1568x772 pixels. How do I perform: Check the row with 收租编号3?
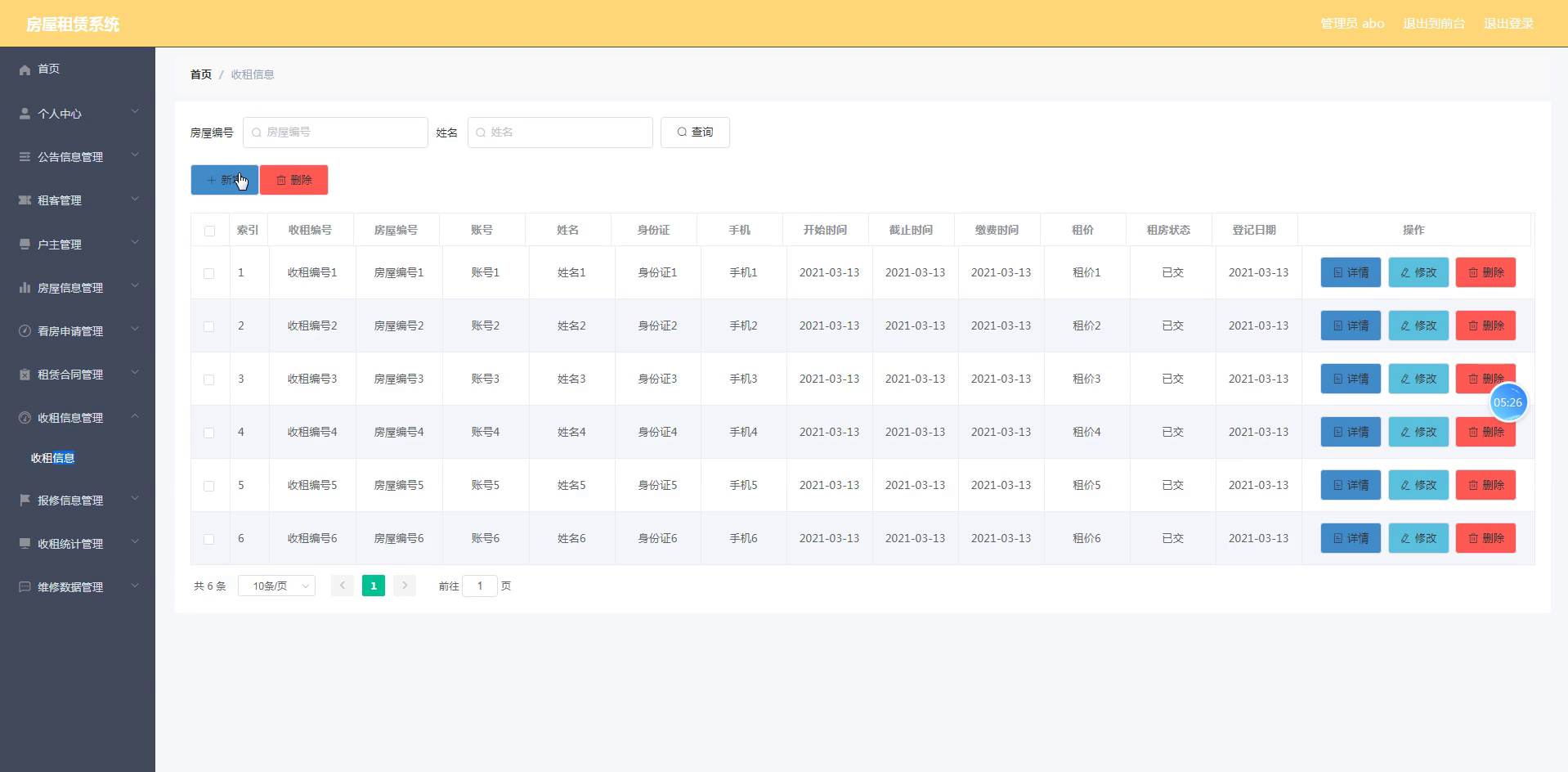[x=209, y=379]
